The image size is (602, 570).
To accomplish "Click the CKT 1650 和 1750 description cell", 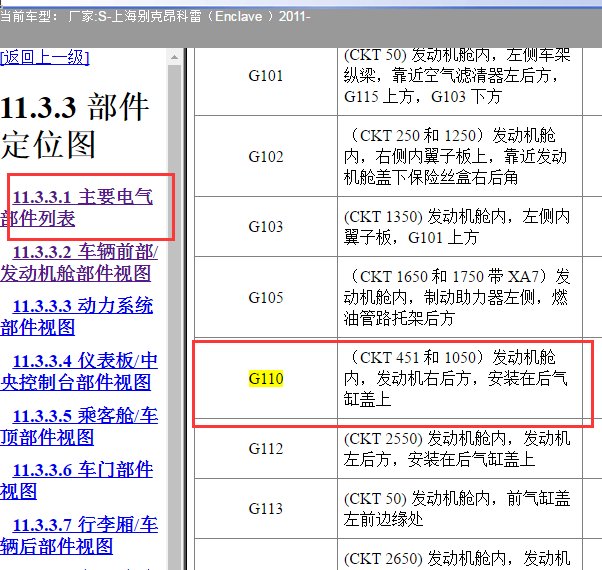I will coord(460,297).
